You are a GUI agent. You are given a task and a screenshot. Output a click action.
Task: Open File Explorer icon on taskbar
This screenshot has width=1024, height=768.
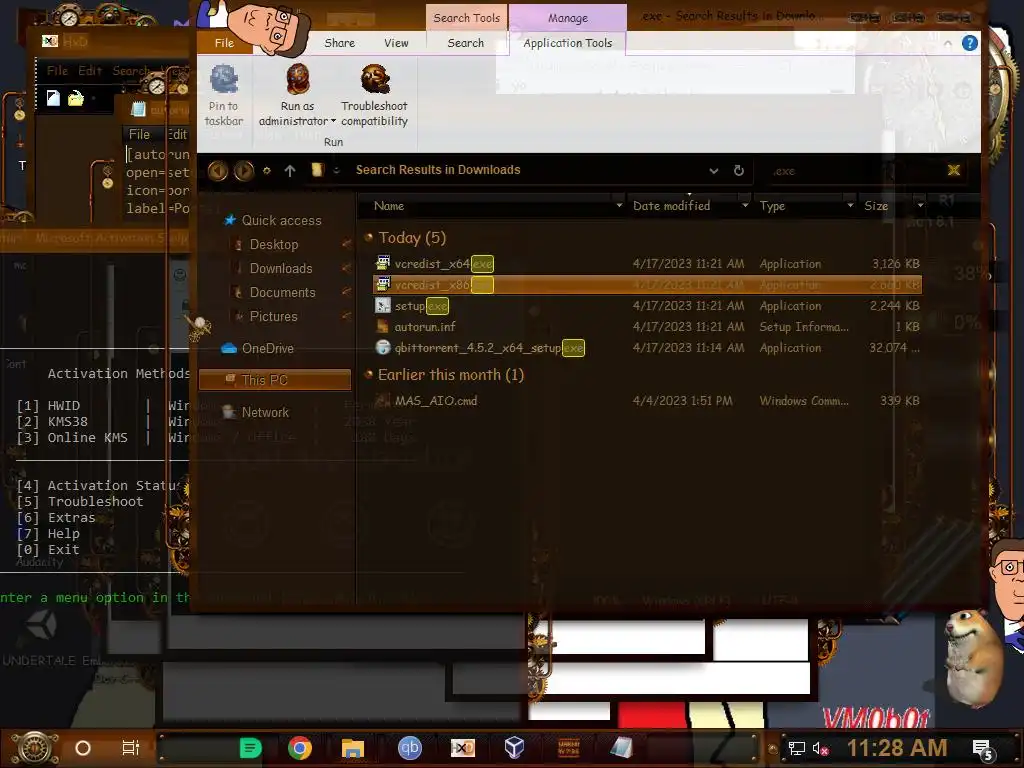coord(353,748)
